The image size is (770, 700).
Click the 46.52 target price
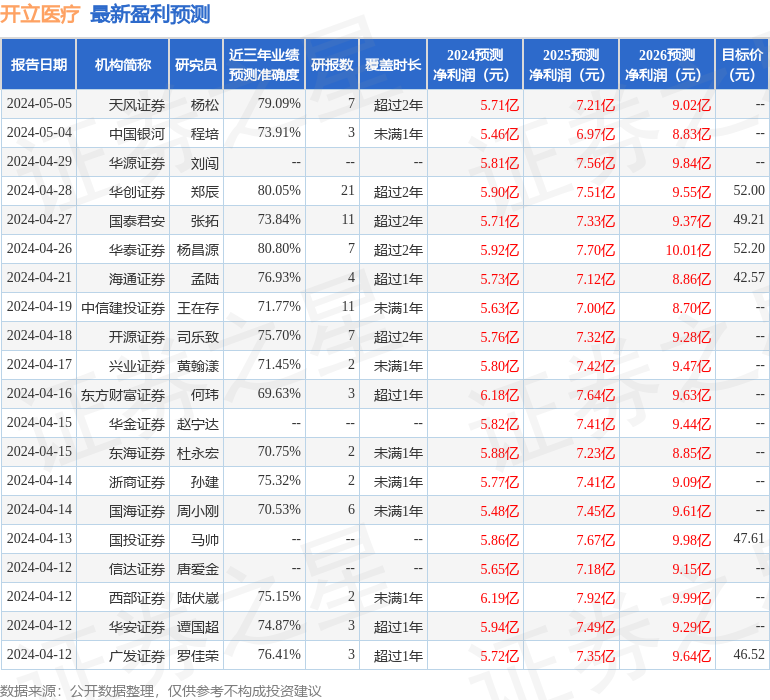pyautogui.click(x=749, y=654)
